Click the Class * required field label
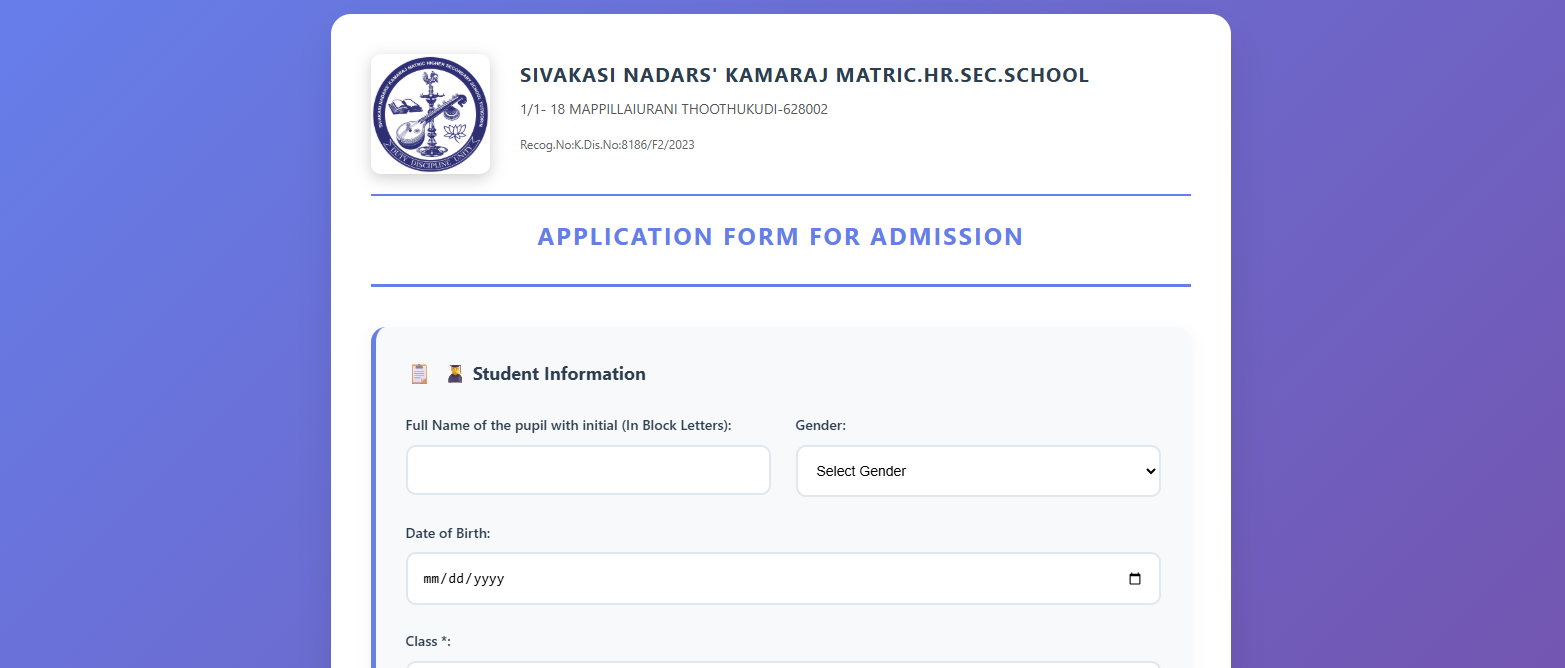 [x=427, y=641]
